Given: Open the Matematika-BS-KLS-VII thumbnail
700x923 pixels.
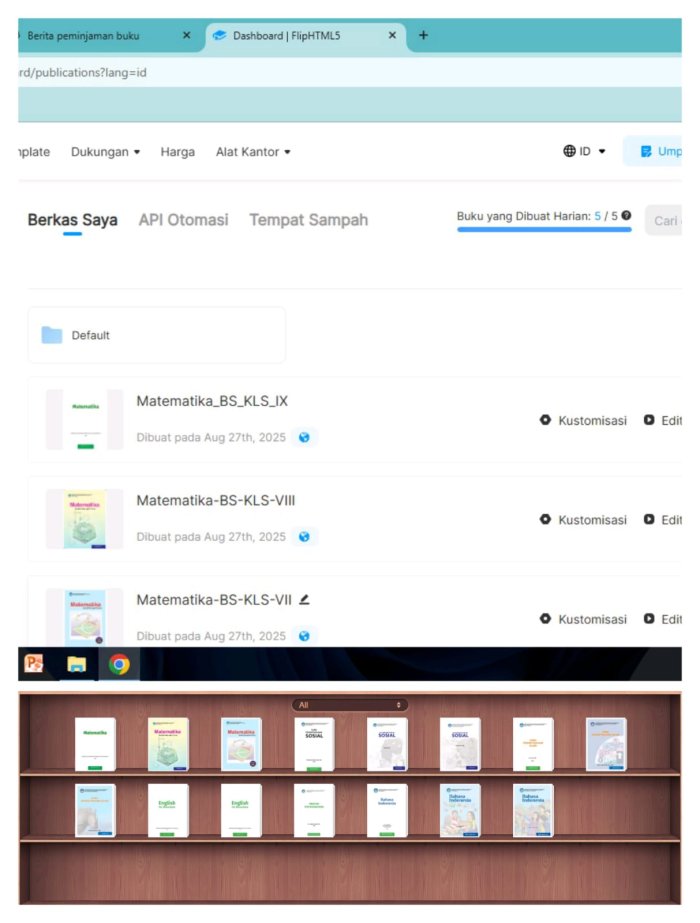Looking at the screenshot, I should [85, 617].
